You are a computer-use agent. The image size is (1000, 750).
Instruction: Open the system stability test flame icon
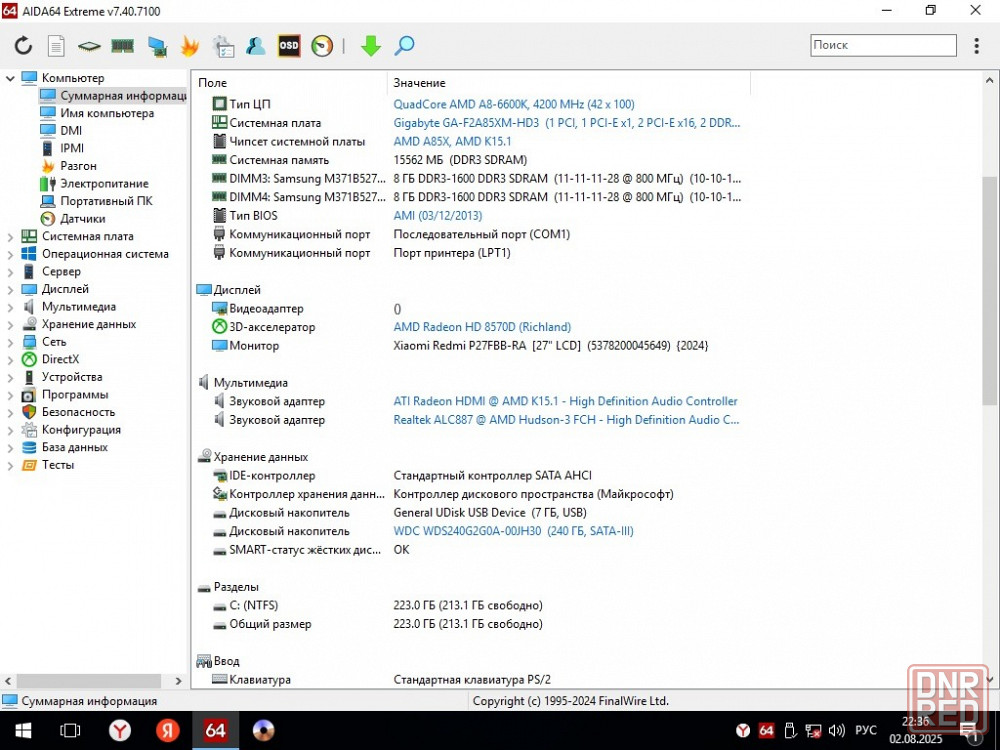click(x=189, y=45)
